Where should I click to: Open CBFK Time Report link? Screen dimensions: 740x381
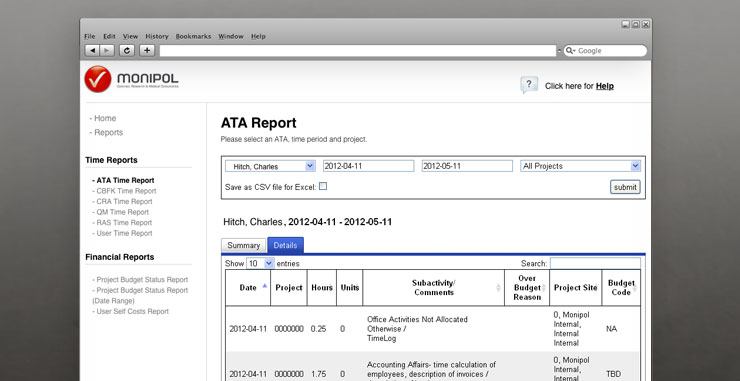click(x=124, y=191)
